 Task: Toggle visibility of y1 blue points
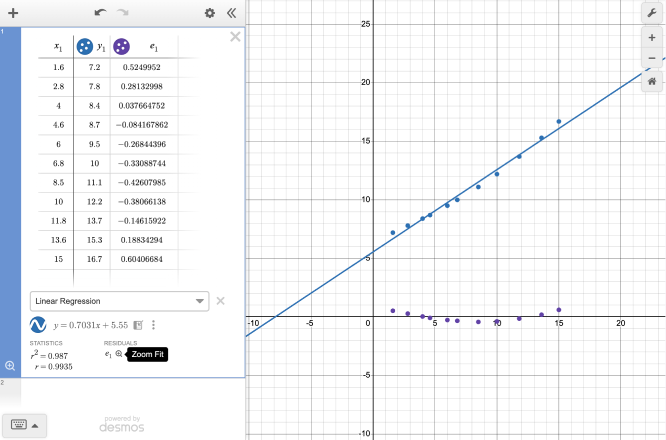coord(85,47)
